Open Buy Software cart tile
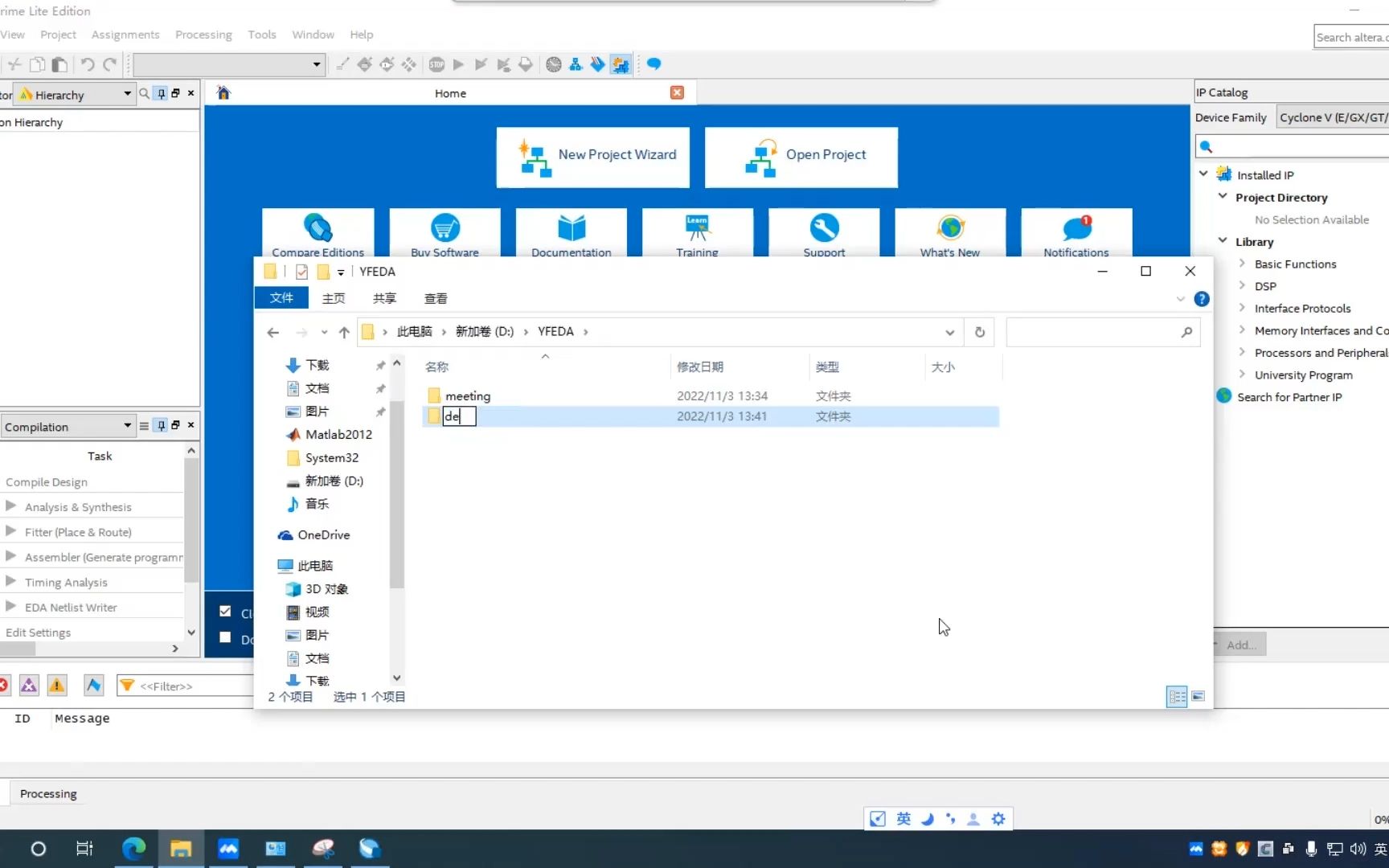 445,233
